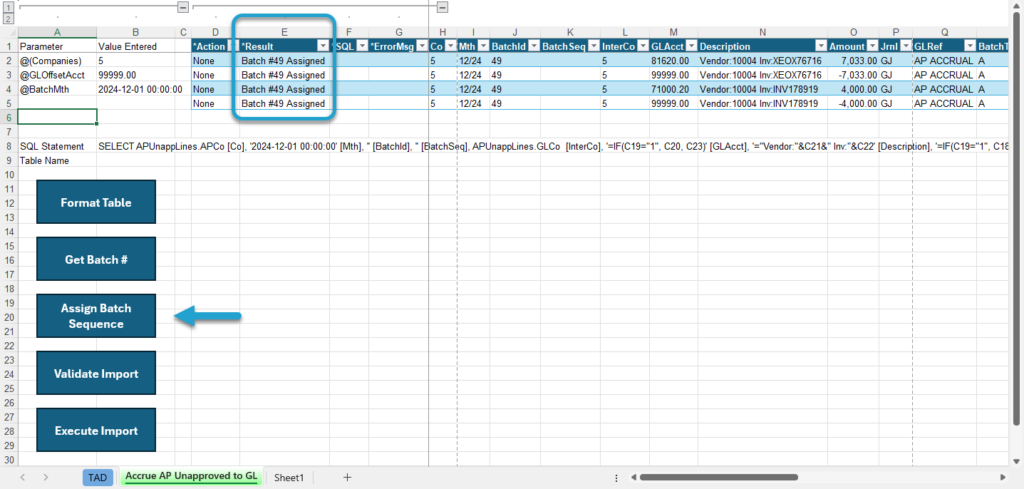Click horizontal scrollbar right arrow
This screenshot has height=489, width=1024.
pos(1003,477)
